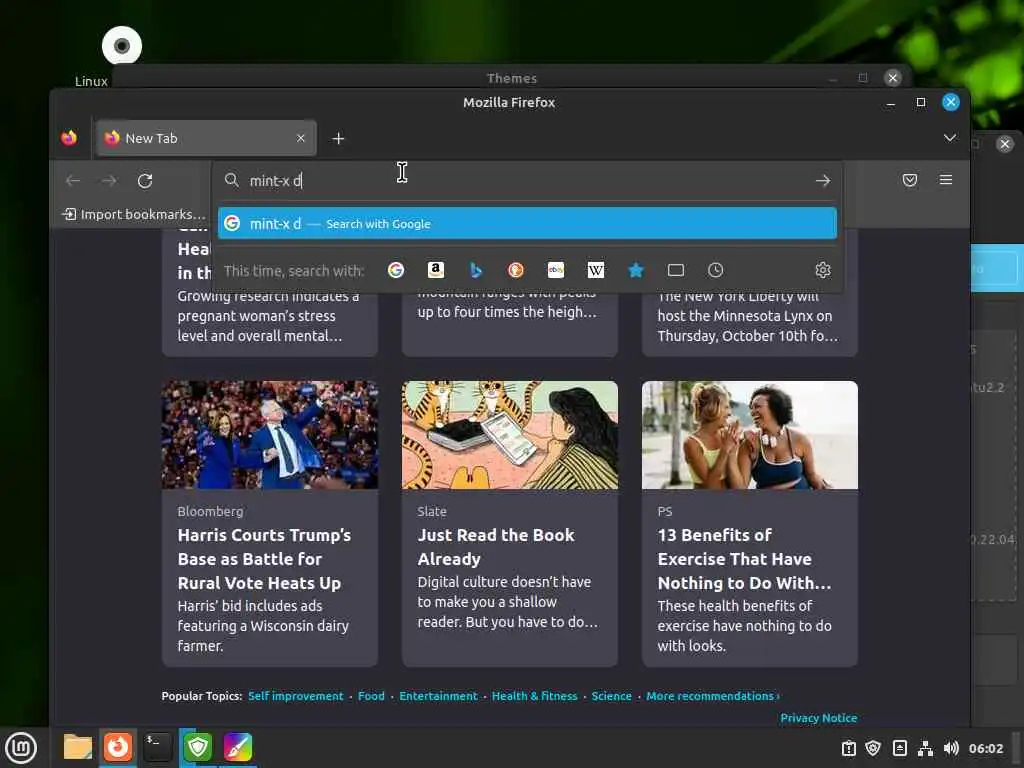Open the Health & fitness popular topic

(x=534, y=696)
